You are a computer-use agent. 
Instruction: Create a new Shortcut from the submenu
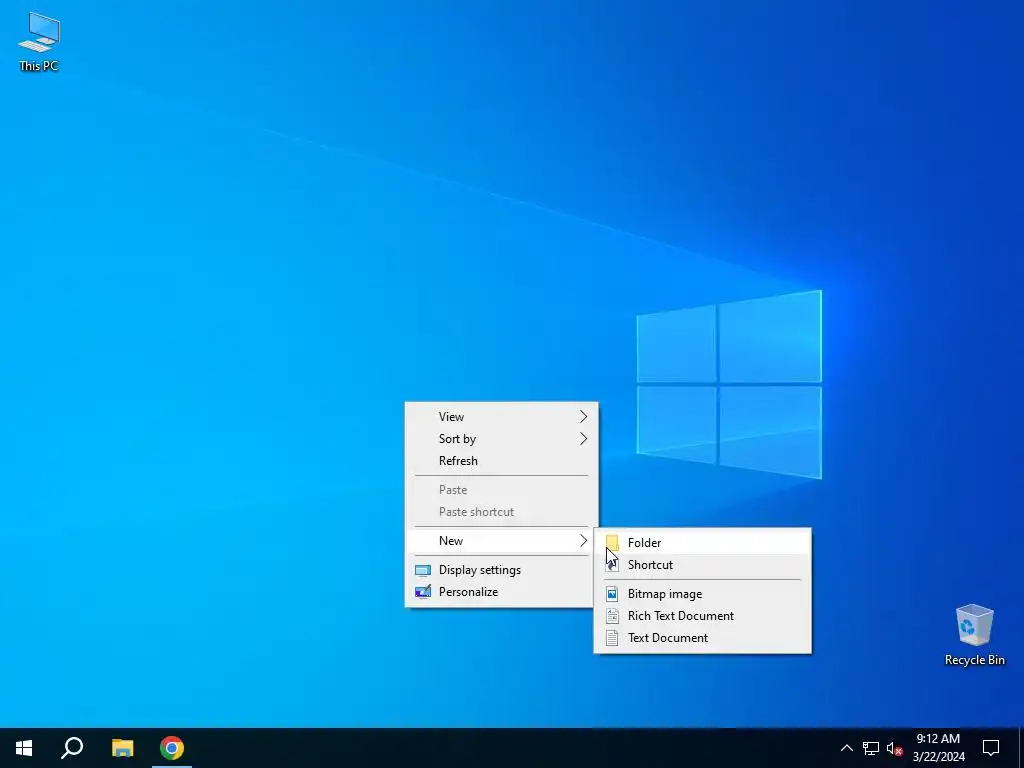click(x=703, y=565)
